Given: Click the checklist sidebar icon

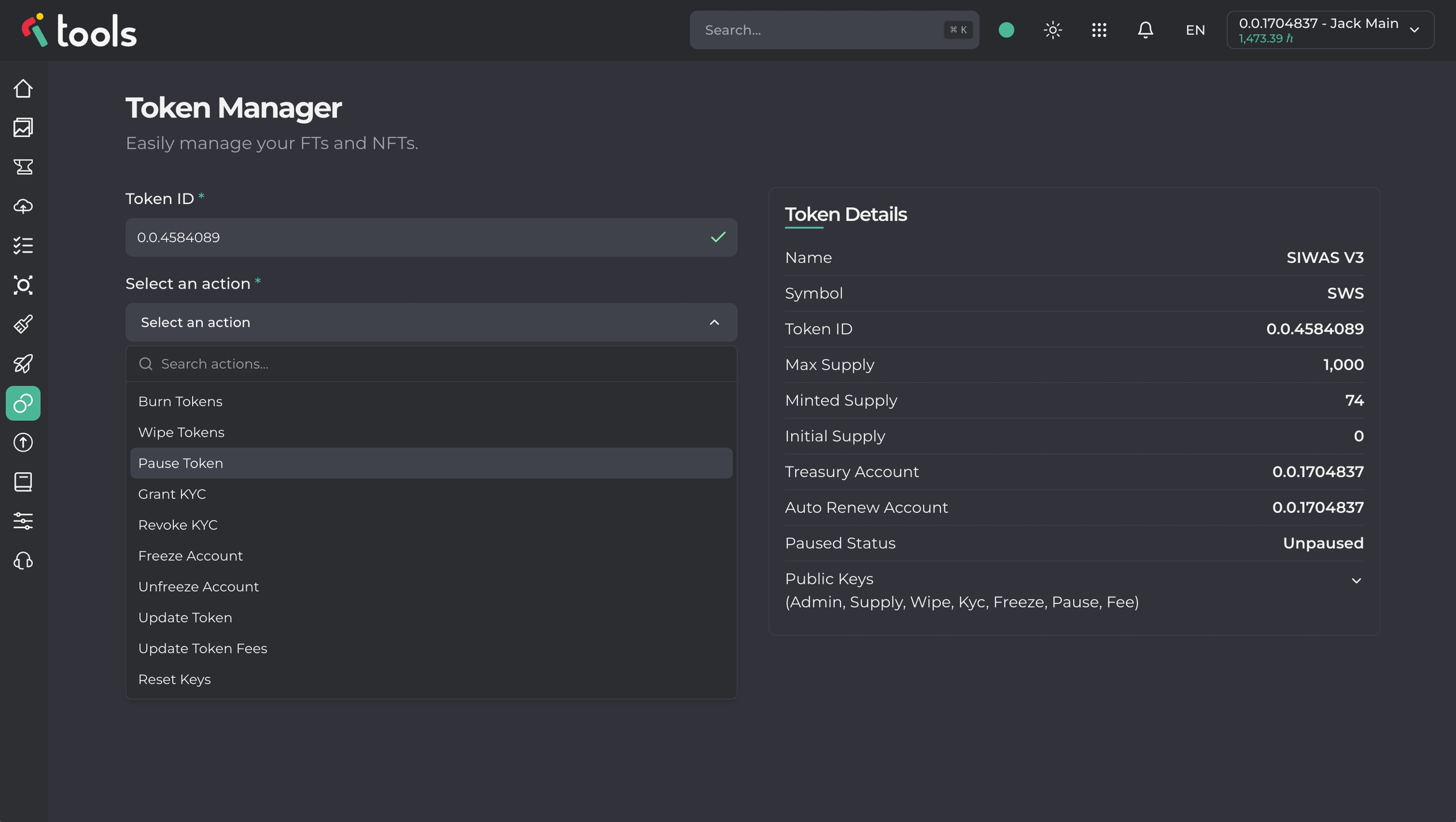Looking at the screenshot, I should click(23, 246).
